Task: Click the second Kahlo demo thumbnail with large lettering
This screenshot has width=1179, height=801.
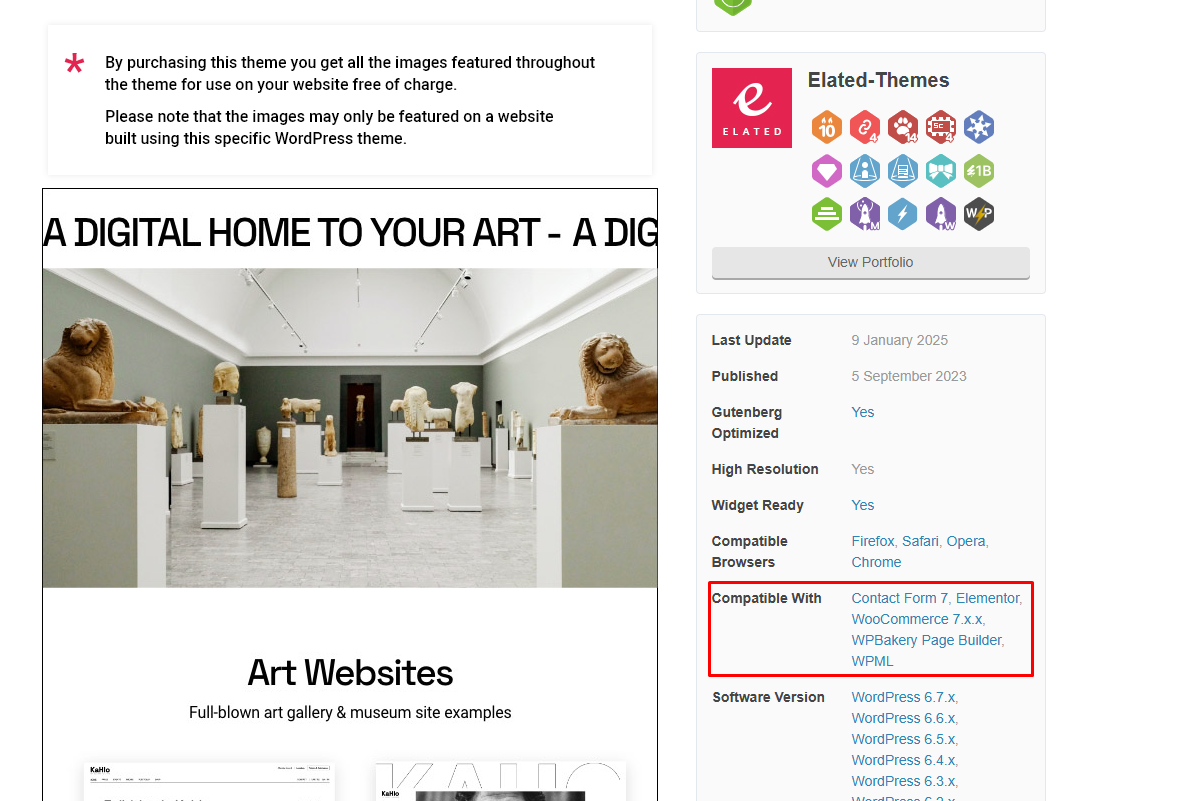Action: 501,781
